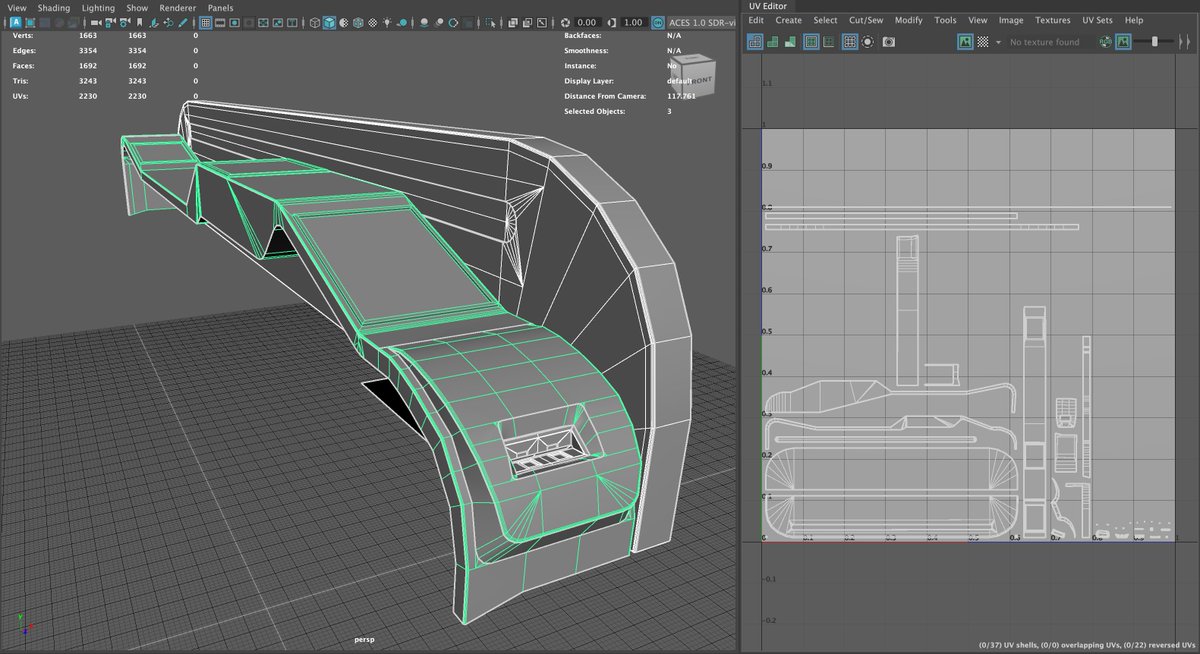Select the grease pencil icon
Screen dimensions: 1200x654
tap(182, 22)
